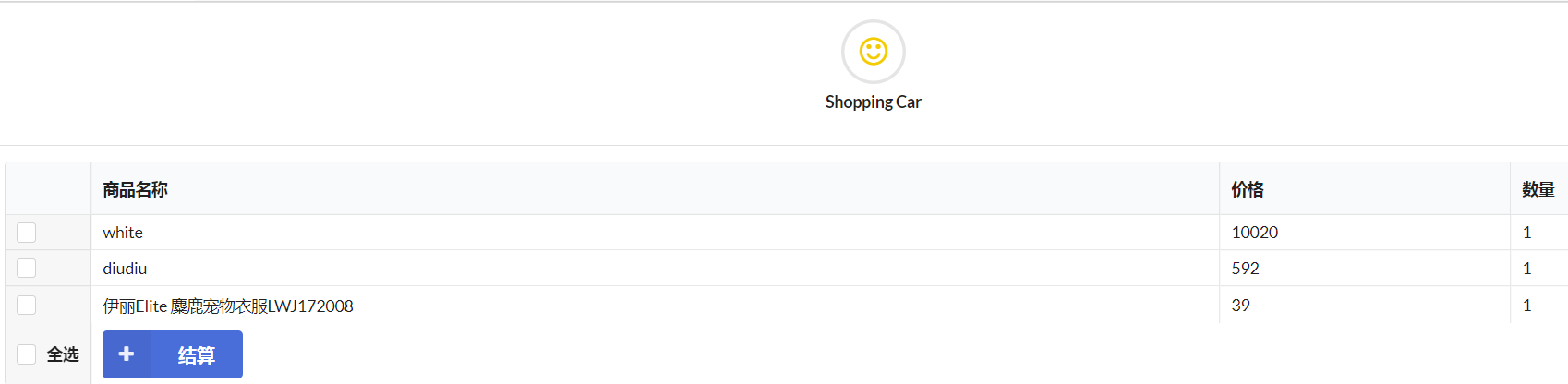This screenshot has height=384, width=1568.
Task: Click the 全选 label text
Action: [63, 354]
